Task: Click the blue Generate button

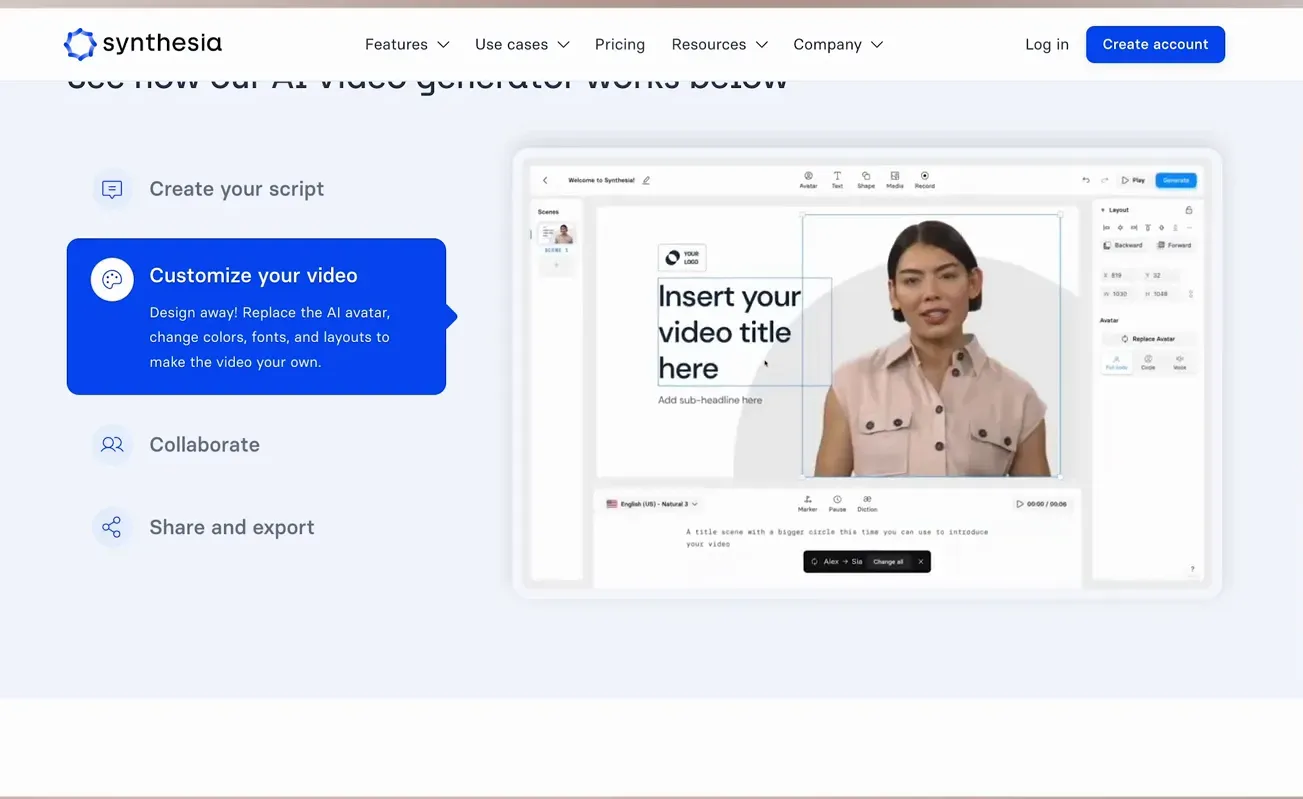Action: click(1176, 180)
